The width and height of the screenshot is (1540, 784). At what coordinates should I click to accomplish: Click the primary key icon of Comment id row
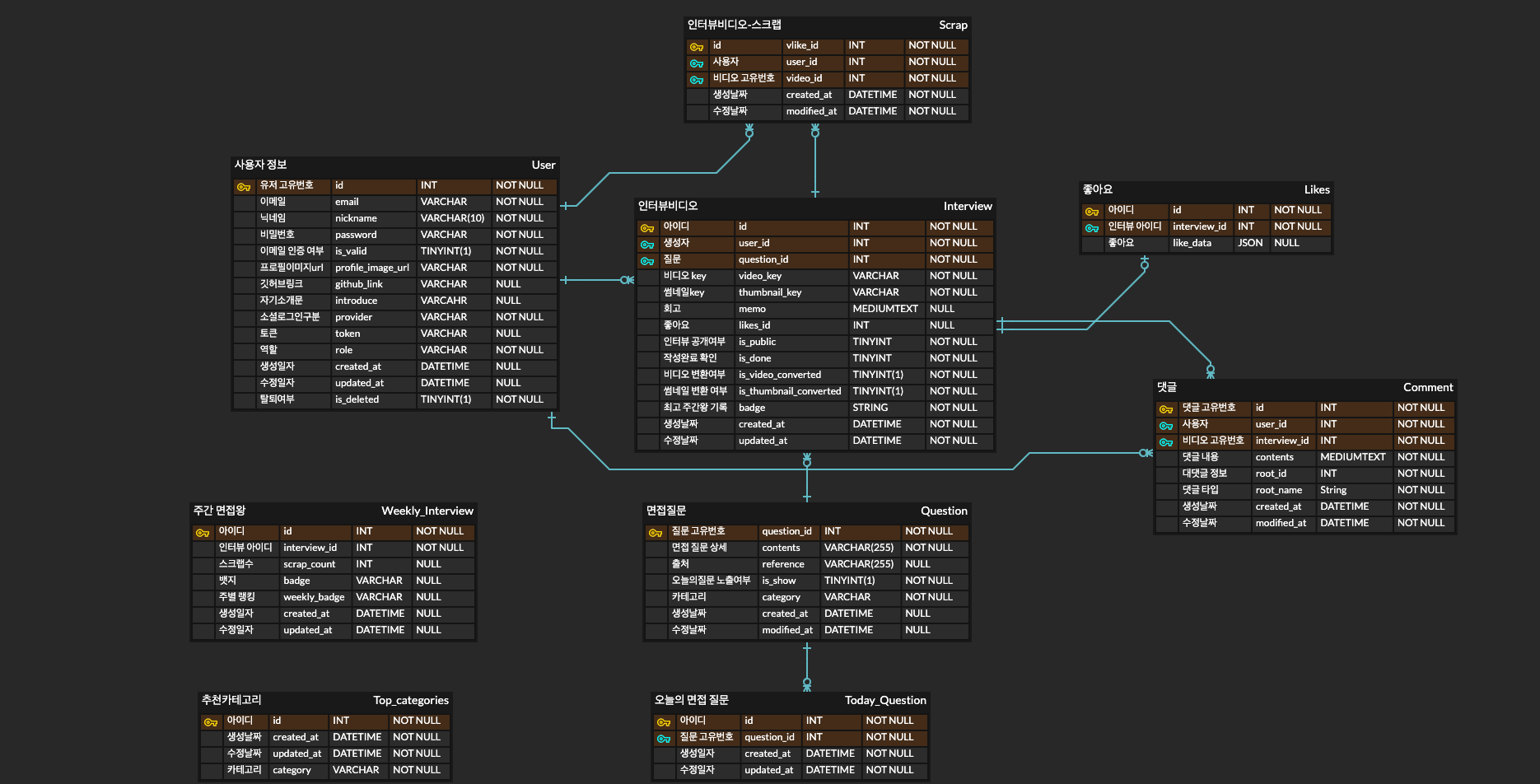point(1166,409)
